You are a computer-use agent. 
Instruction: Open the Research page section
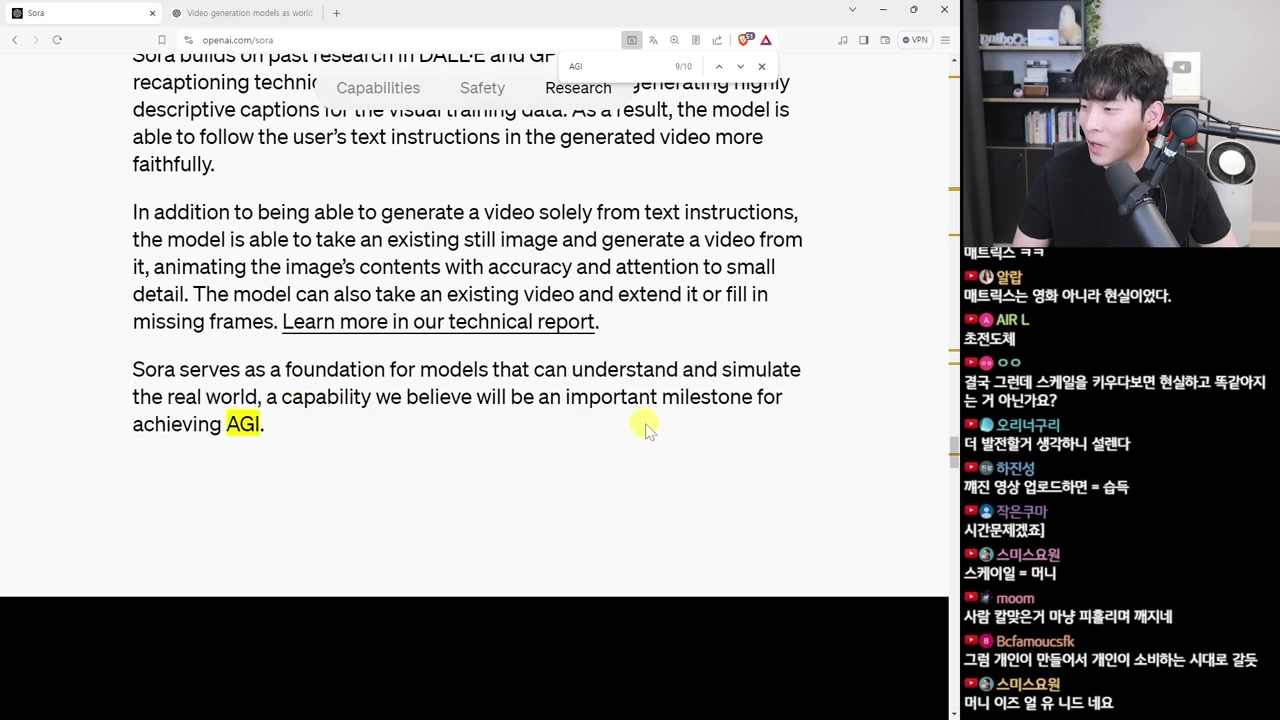pos(578,88)
